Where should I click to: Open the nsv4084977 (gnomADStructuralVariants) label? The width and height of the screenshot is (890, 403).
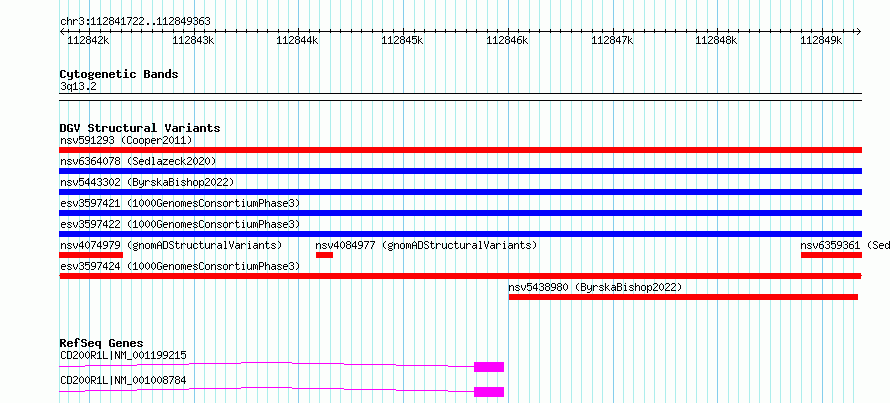(426, 245)
